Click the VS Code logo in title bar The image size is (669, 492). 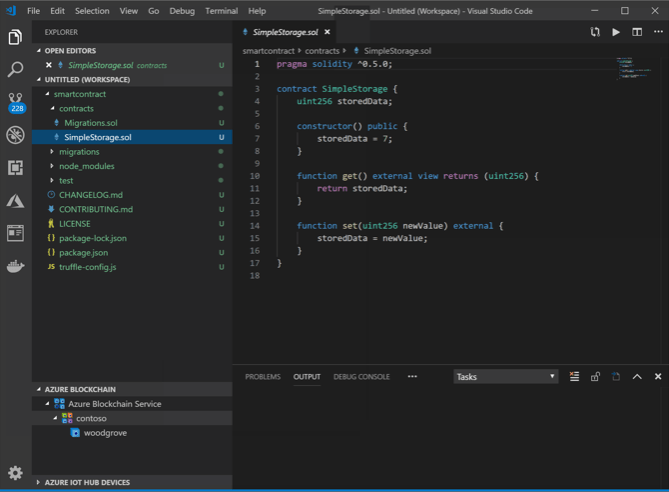click(11, 11)
